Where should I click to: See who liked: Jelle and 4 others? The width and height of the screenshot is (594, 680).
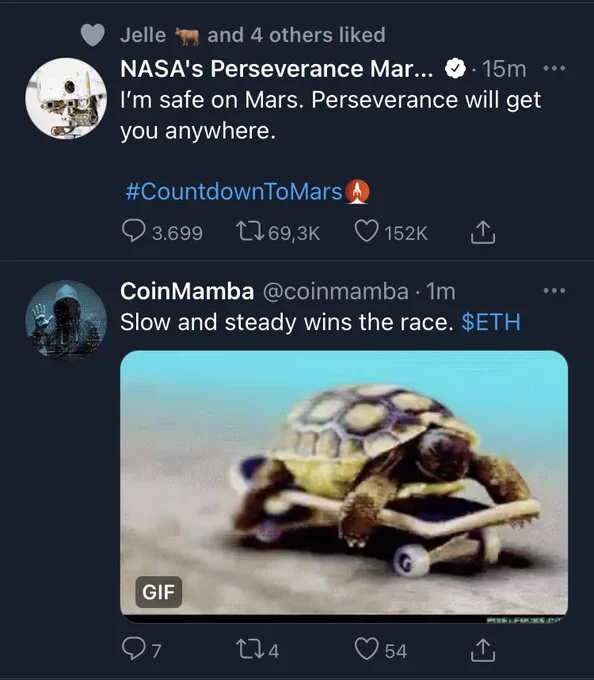[x=252, y=35]
